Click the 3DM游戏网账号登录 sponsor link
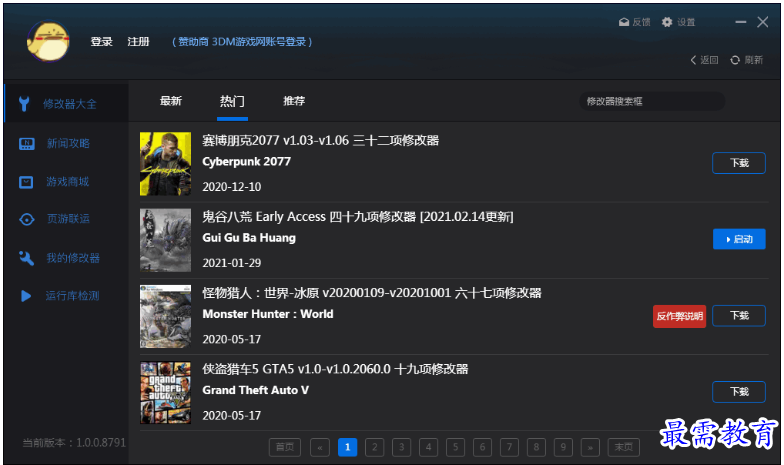This screenshot has height=465, width=784. click(242, 42)
